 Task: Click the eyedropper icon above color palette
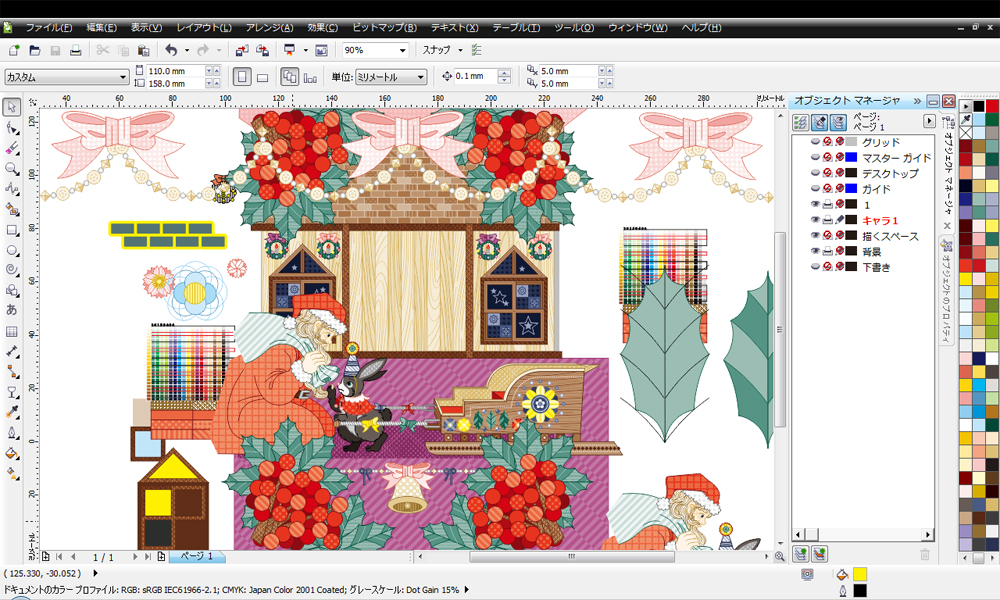click(966, 119)
